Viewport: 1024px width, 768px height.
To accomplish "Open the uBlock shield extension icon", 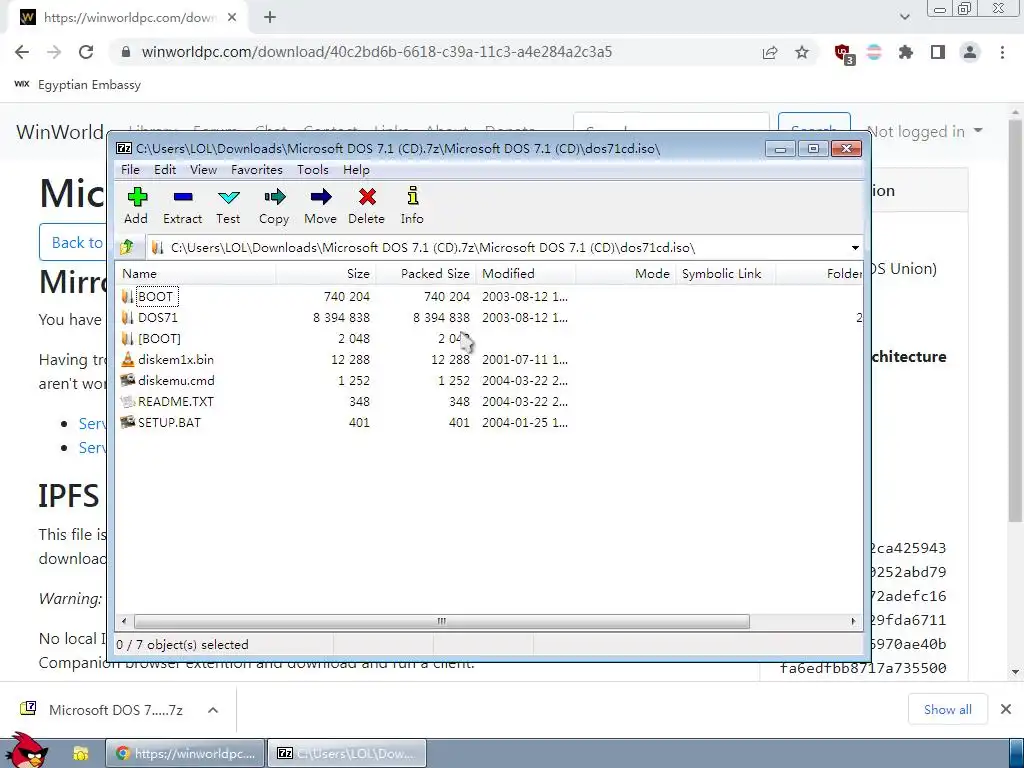I will [844, 54].
